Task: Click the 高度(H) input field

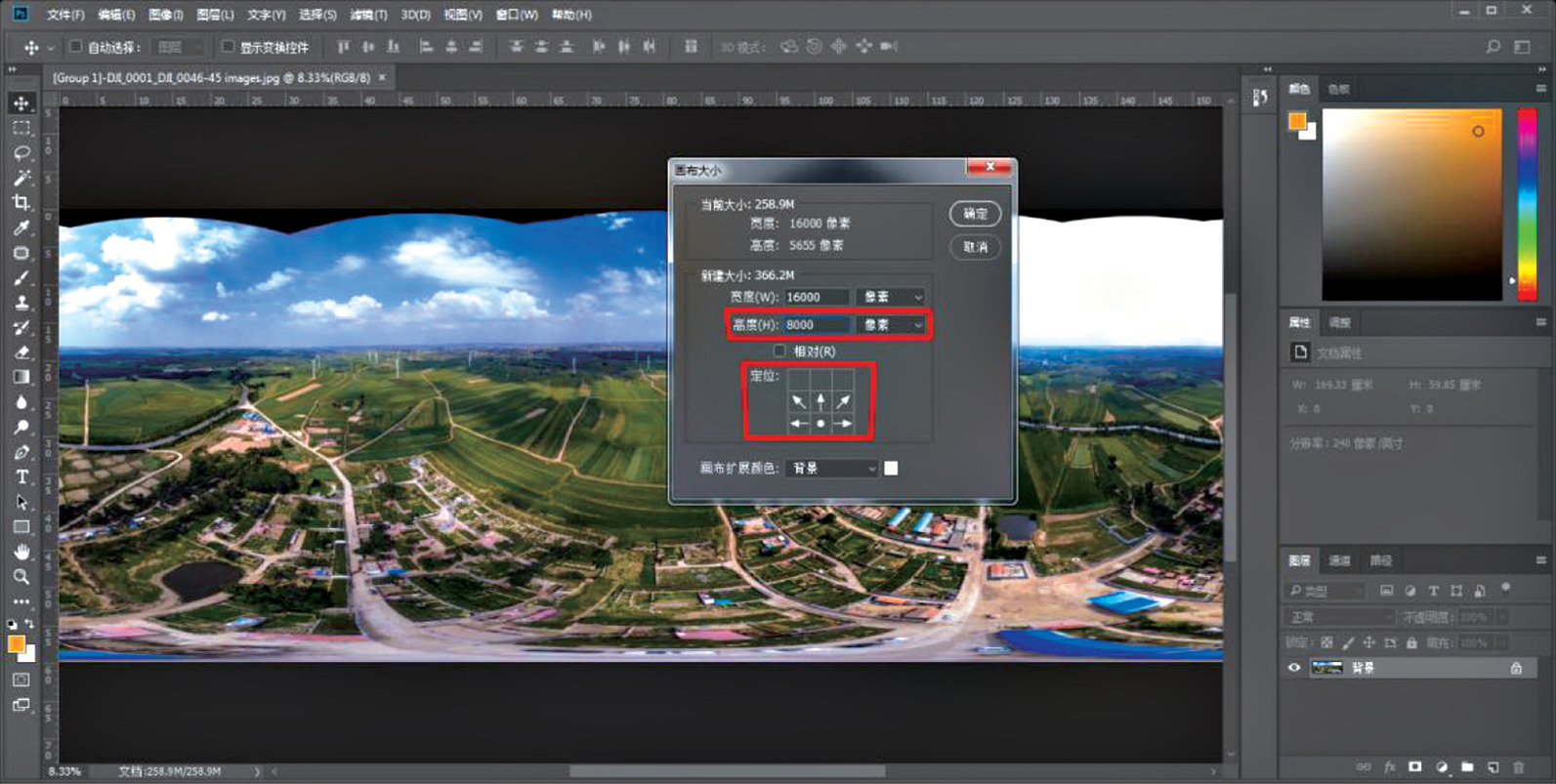Action: [x=816, y=324]
